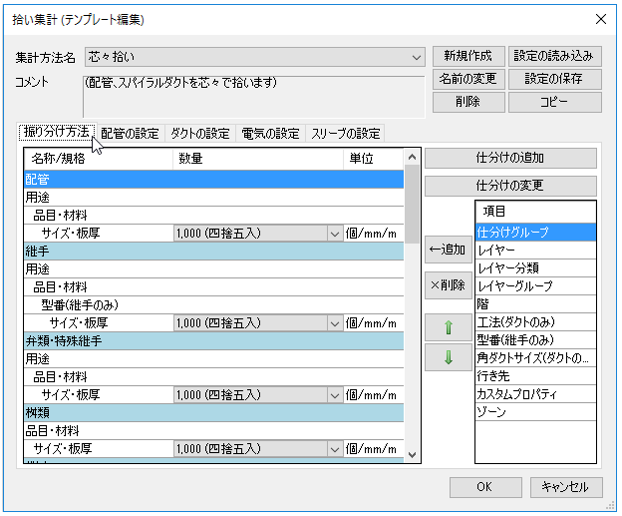
Task: Click the 仕分けの追加 button
Action: click(511, 158)
